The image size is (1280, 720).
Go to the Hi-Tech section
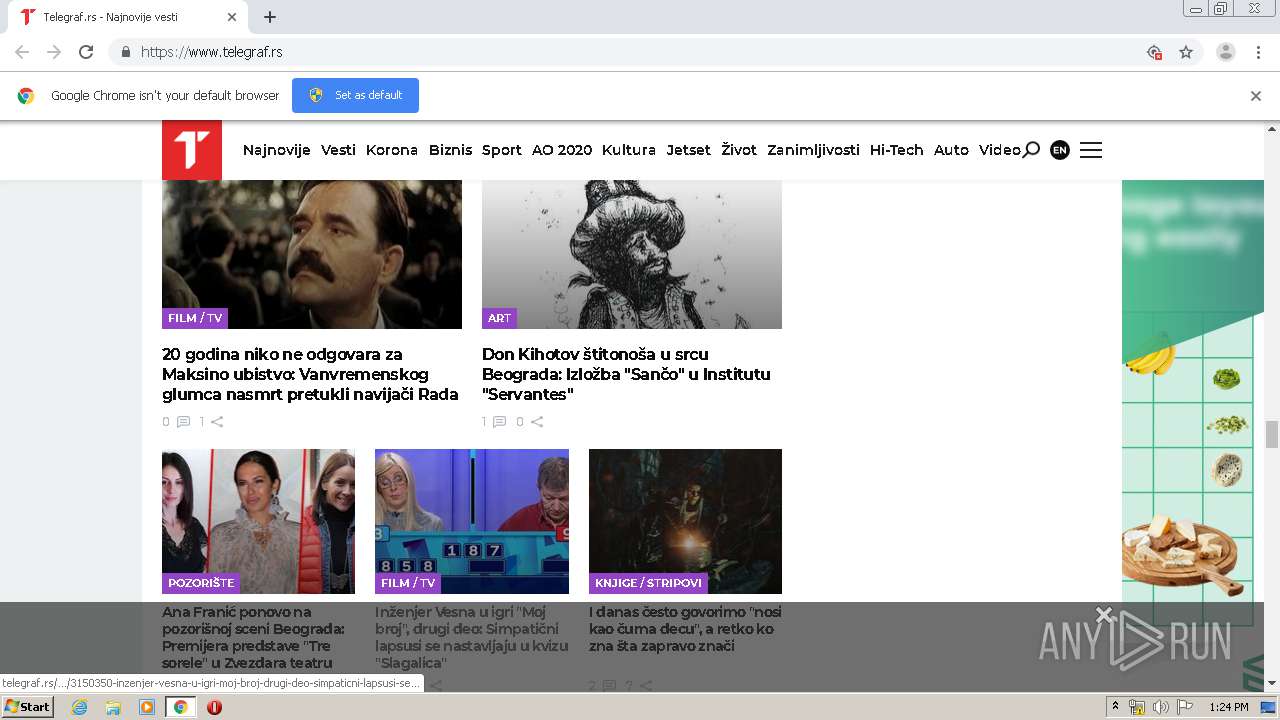point(897,150)
